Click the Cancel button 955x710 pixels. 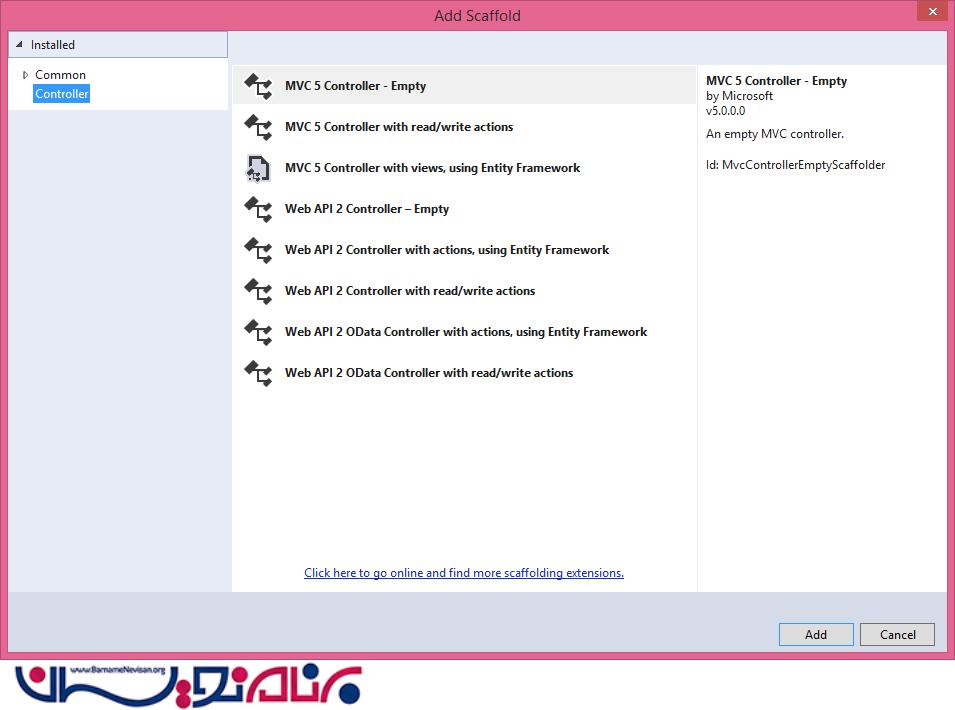[x=898, y=634]
